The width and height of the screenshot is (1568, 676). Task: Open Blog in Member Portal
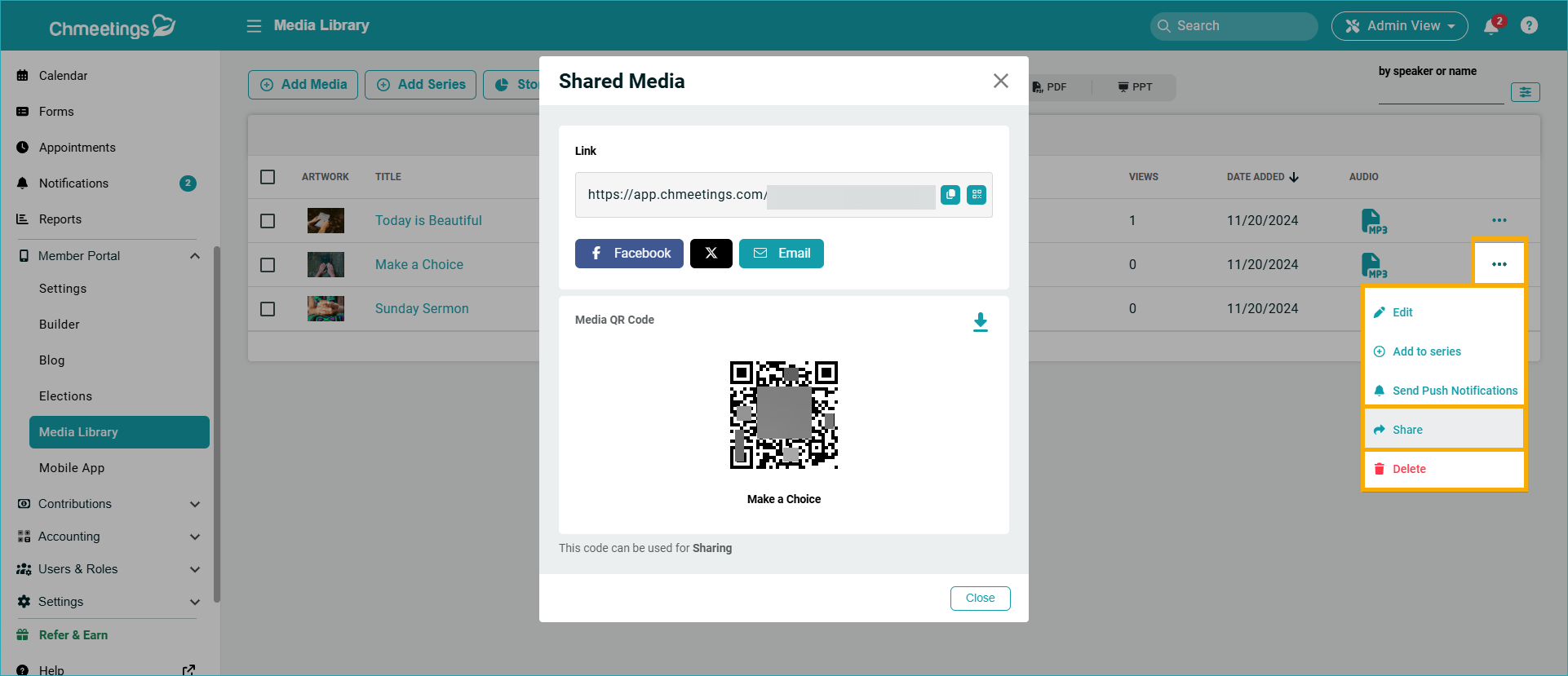point(52,360)
